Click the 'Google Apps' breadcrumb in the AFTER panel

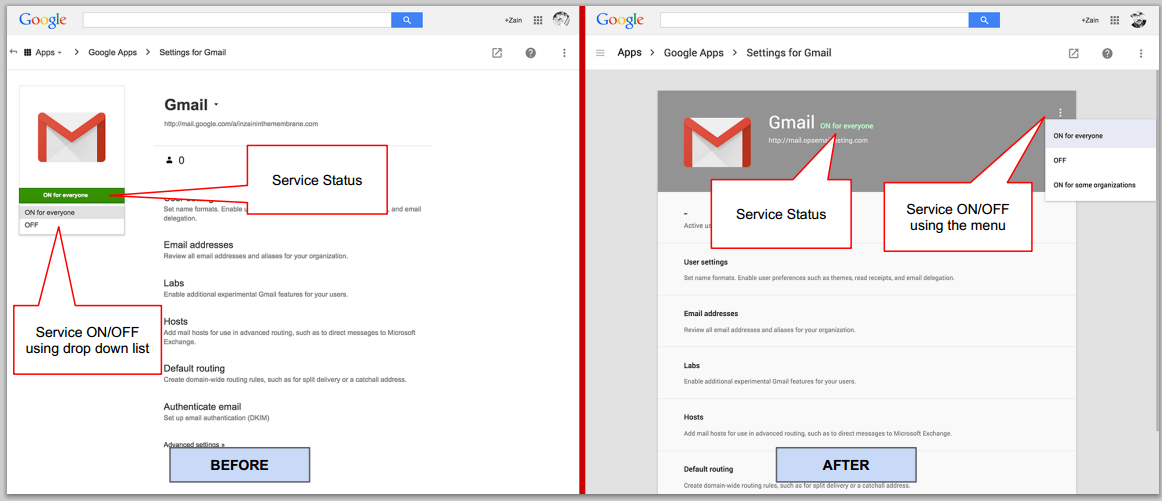693,53
